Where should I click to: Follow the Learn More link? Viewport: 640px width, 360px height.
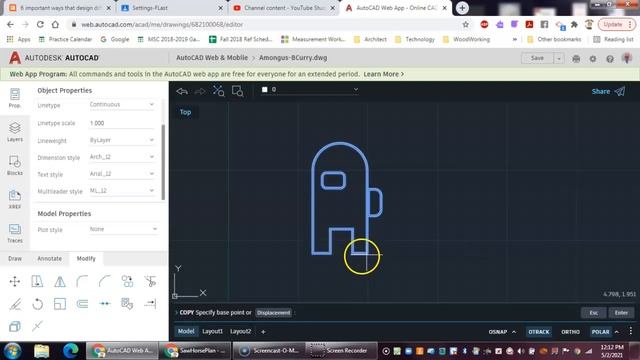tap(383, 74)
